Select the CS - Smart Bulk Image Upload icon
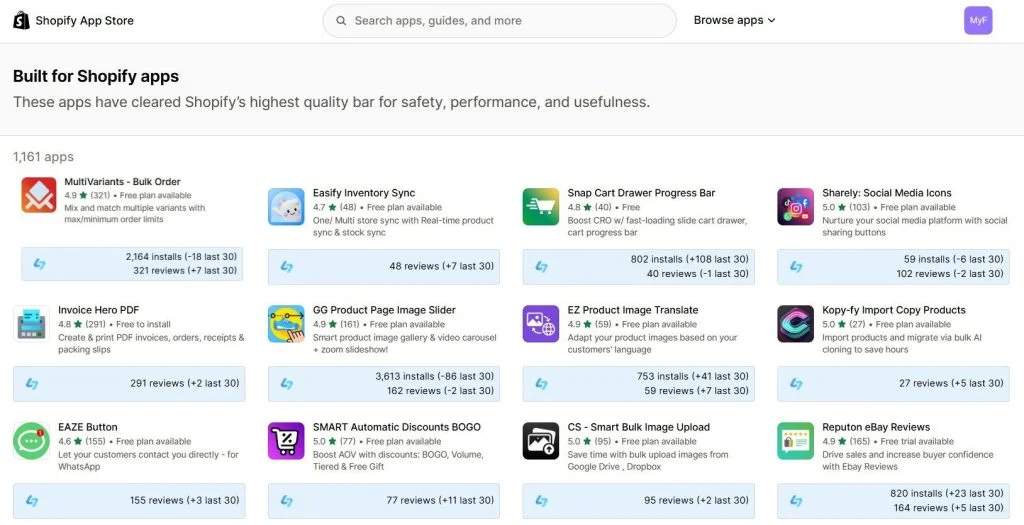Screen dimensions: 1024x525 click(541, 441)
